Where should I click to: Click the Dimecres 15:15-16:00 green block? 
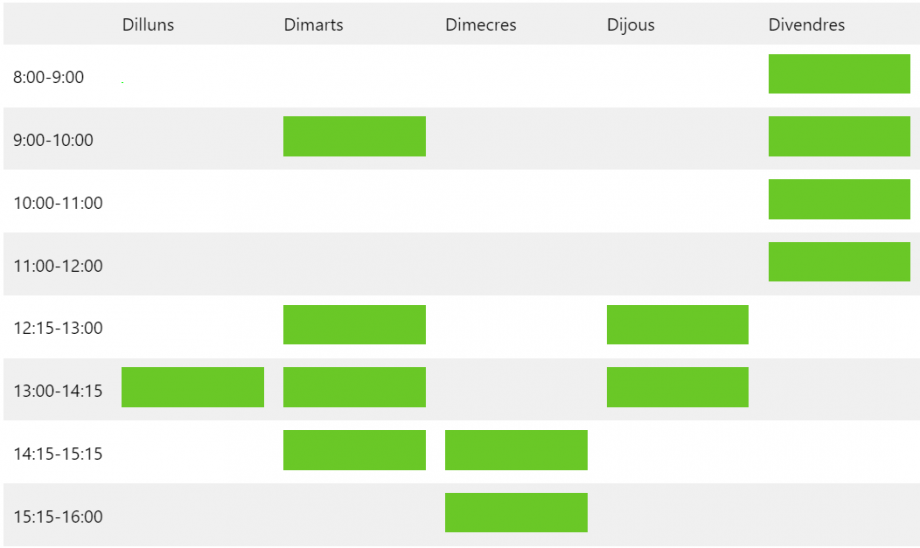[516, 512]
